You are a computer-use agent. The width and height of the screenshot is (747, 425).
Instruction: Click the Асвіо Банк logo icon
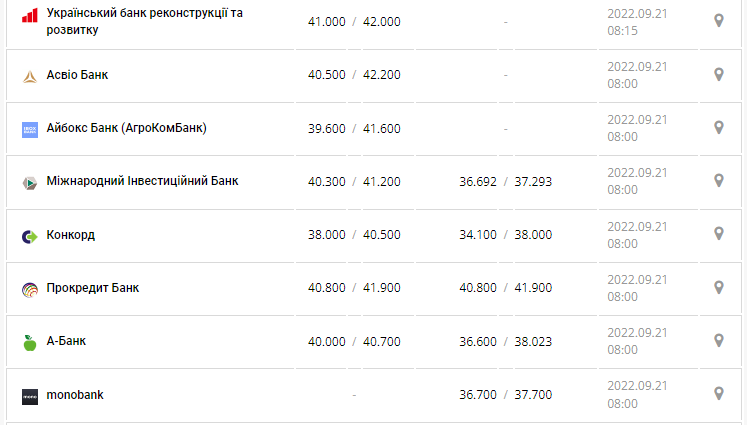tap(29, 76)
